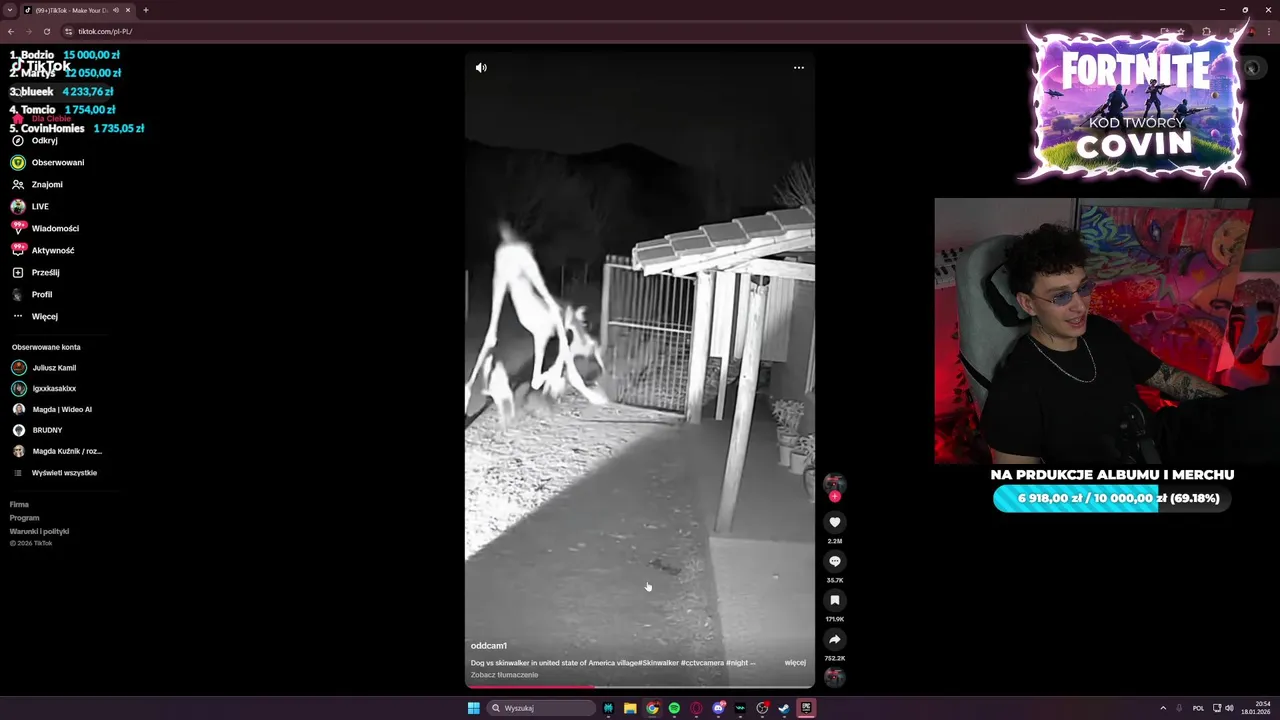Open a new browser tab
The image size is (1280, 720).
tap(146, 10)
